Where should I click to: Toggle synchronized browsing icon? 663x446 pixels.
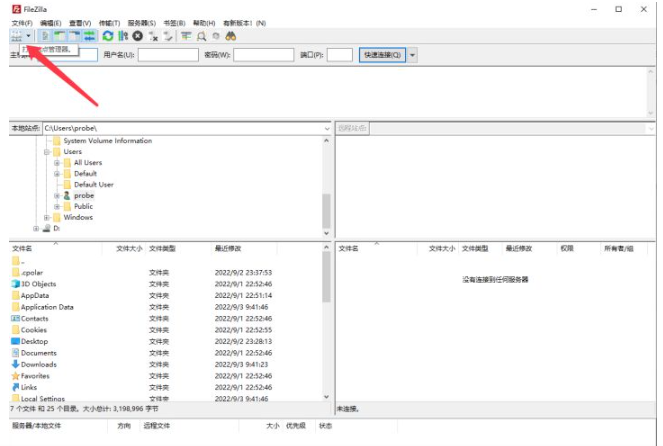pos(216,36)
